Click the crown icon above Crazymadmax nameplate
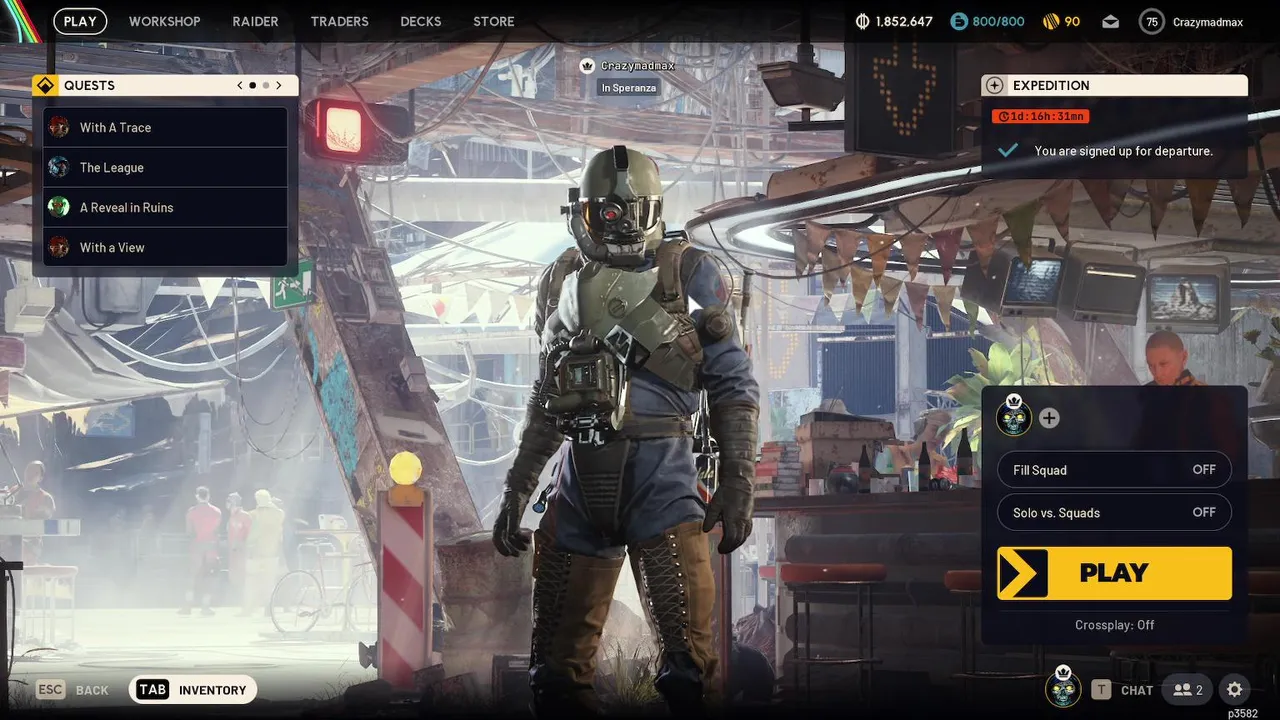The height and width of the screenshot is (720, 1280). pos(588,65)
